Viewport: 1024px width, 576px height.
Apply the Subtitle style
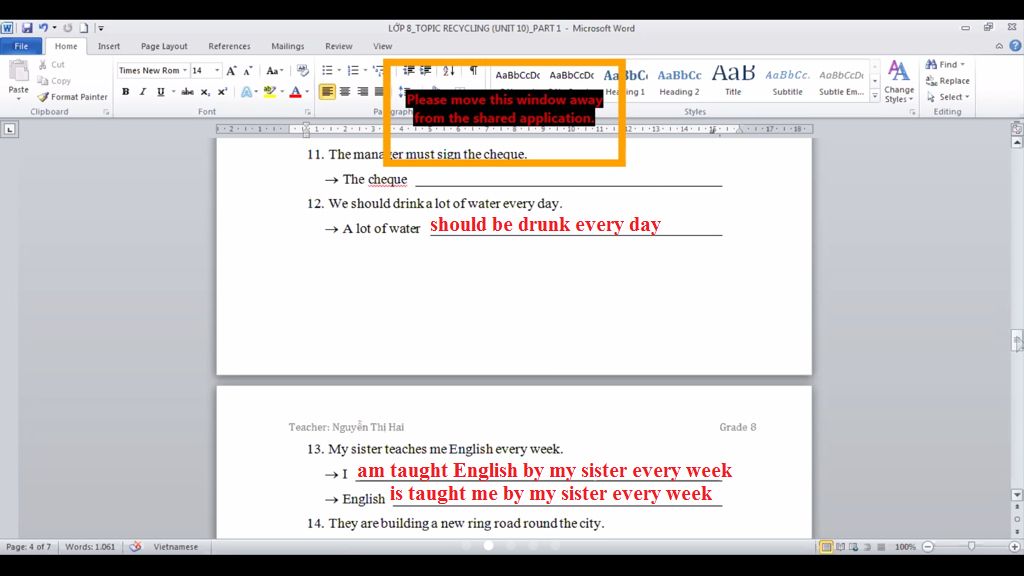pyautogui.click(x=788, y=81)
